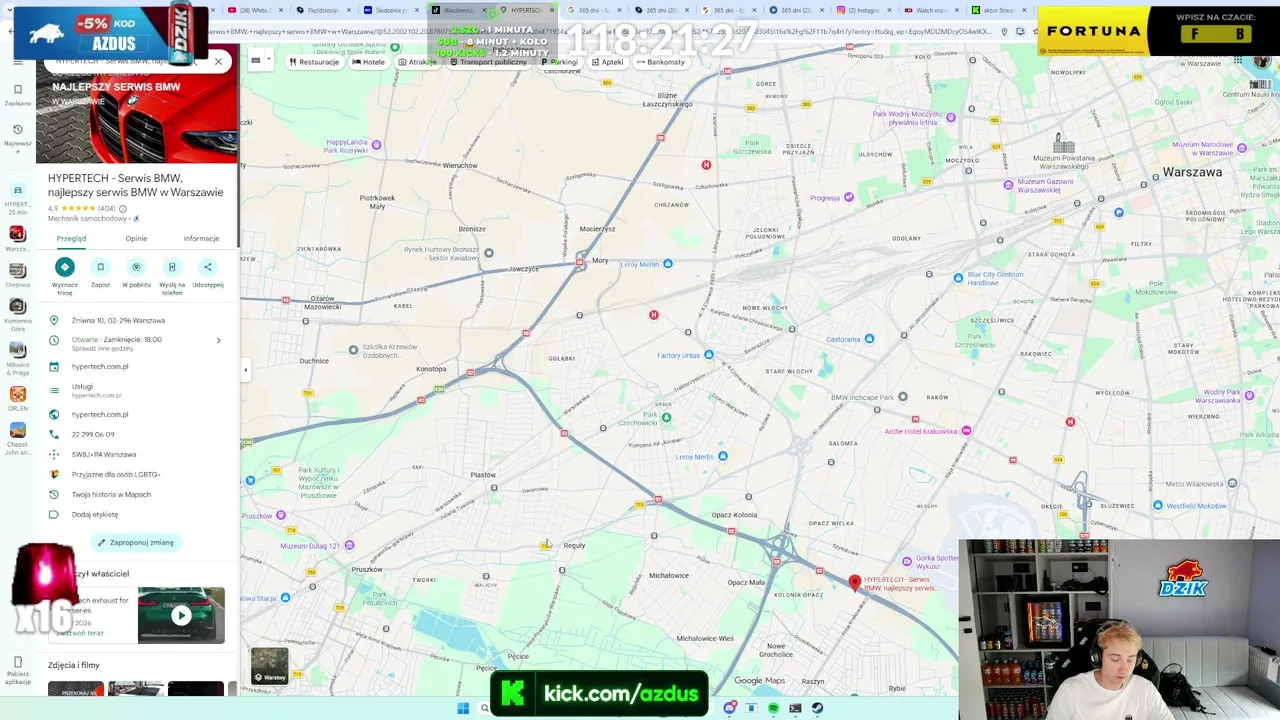Open the ORLEN recent place shortcut
This screenshot has width=1280, height=720.
pos(17,398)
